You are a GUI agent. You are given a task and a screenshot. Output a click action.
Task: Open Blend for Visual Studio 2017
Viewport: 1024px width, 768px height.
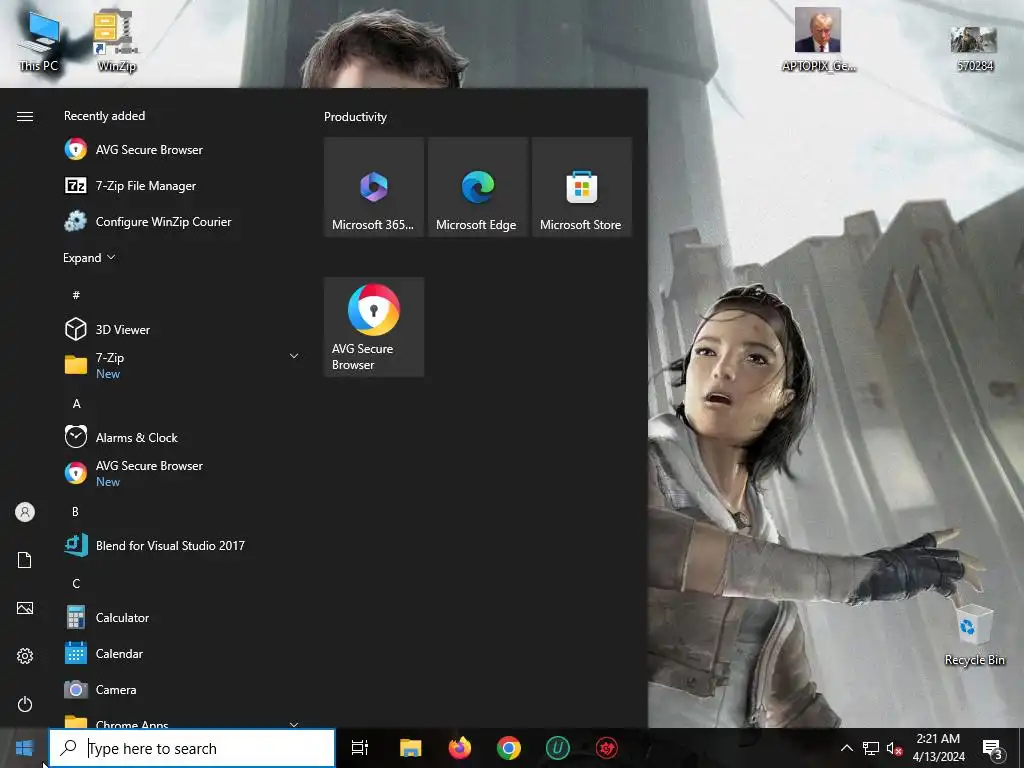180,545
